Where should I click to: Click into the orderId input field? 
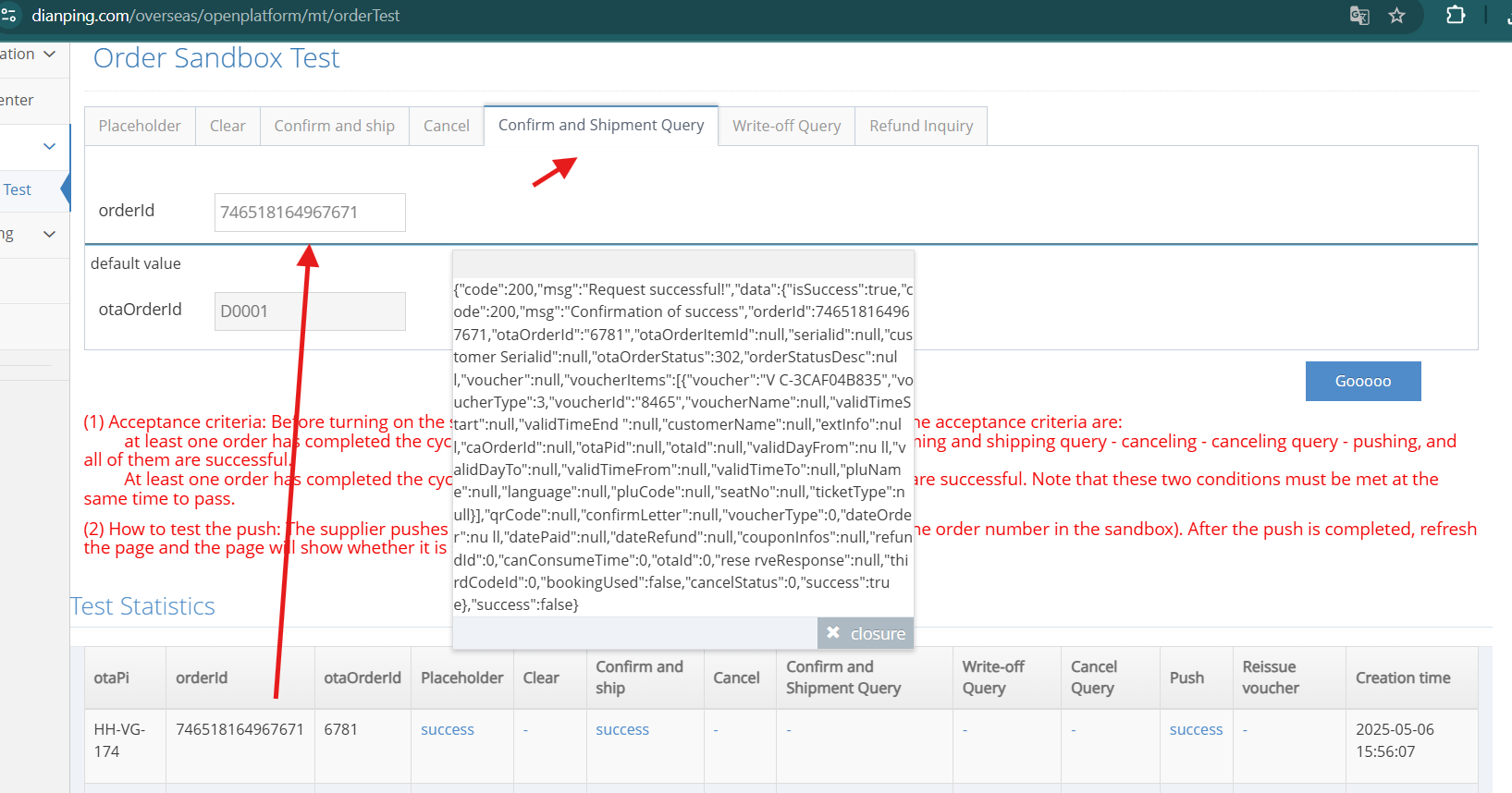coord(310,213)
